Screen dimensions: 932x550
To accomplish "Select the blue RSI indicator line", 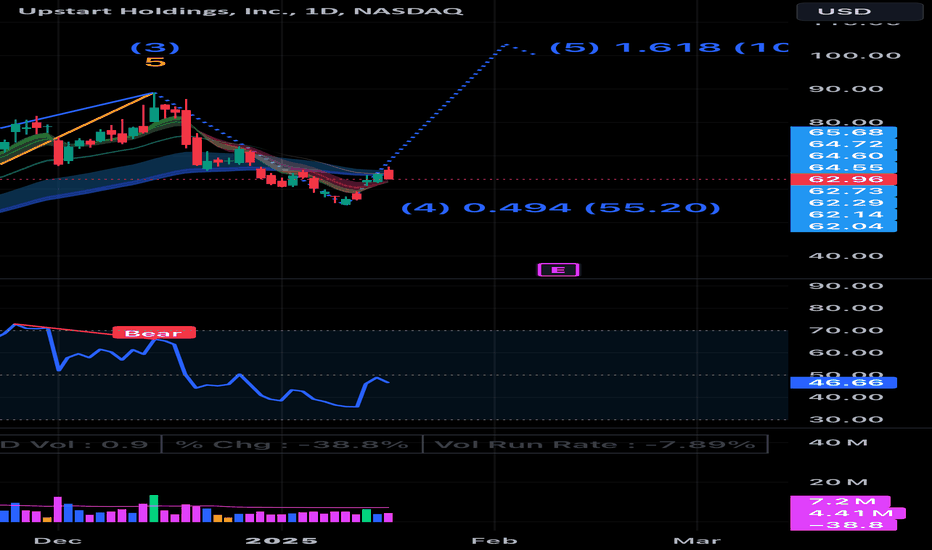I will pos(184,372).
